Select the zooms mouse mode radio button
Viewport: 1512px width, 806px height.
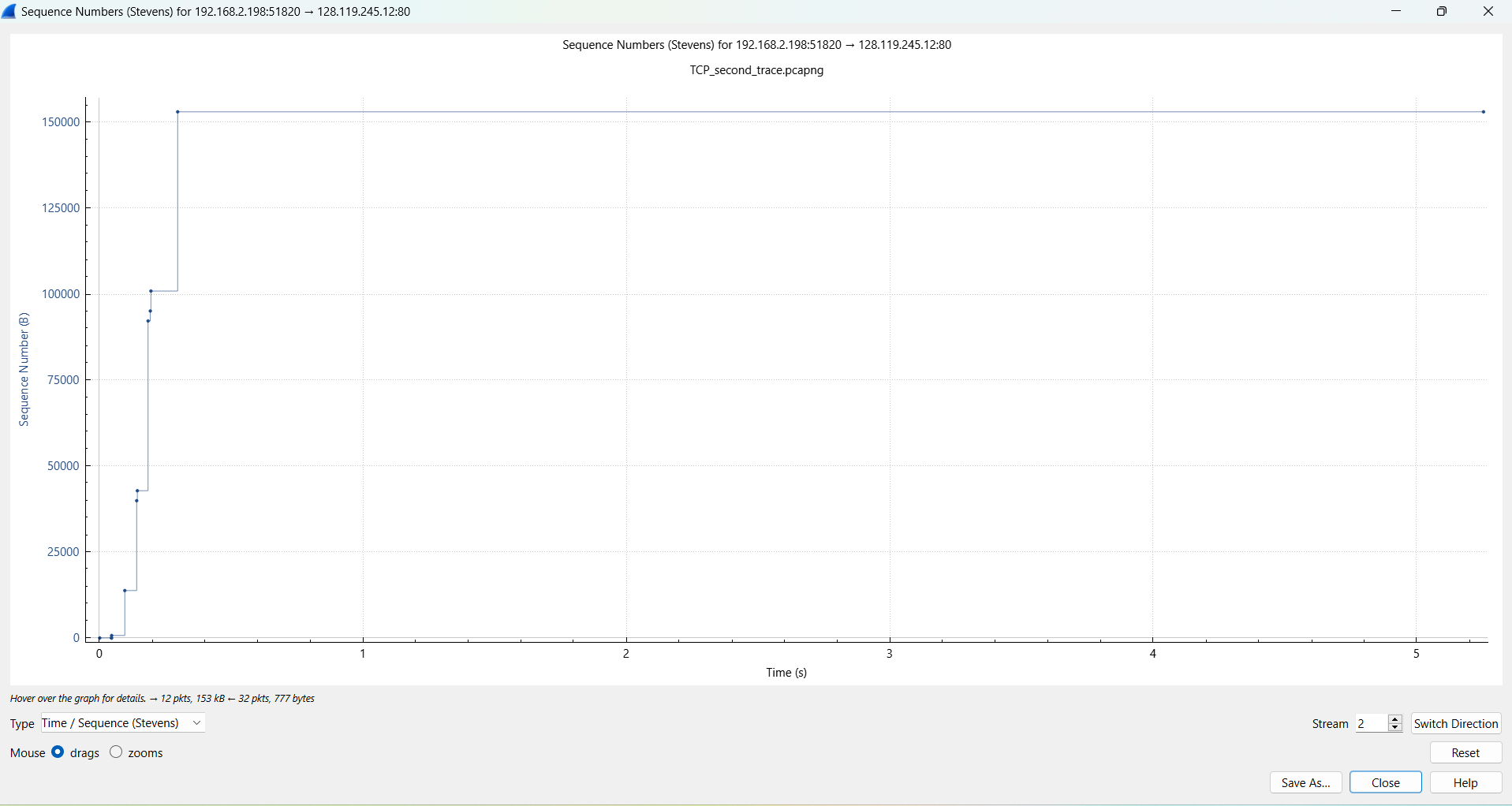(116, 752)
